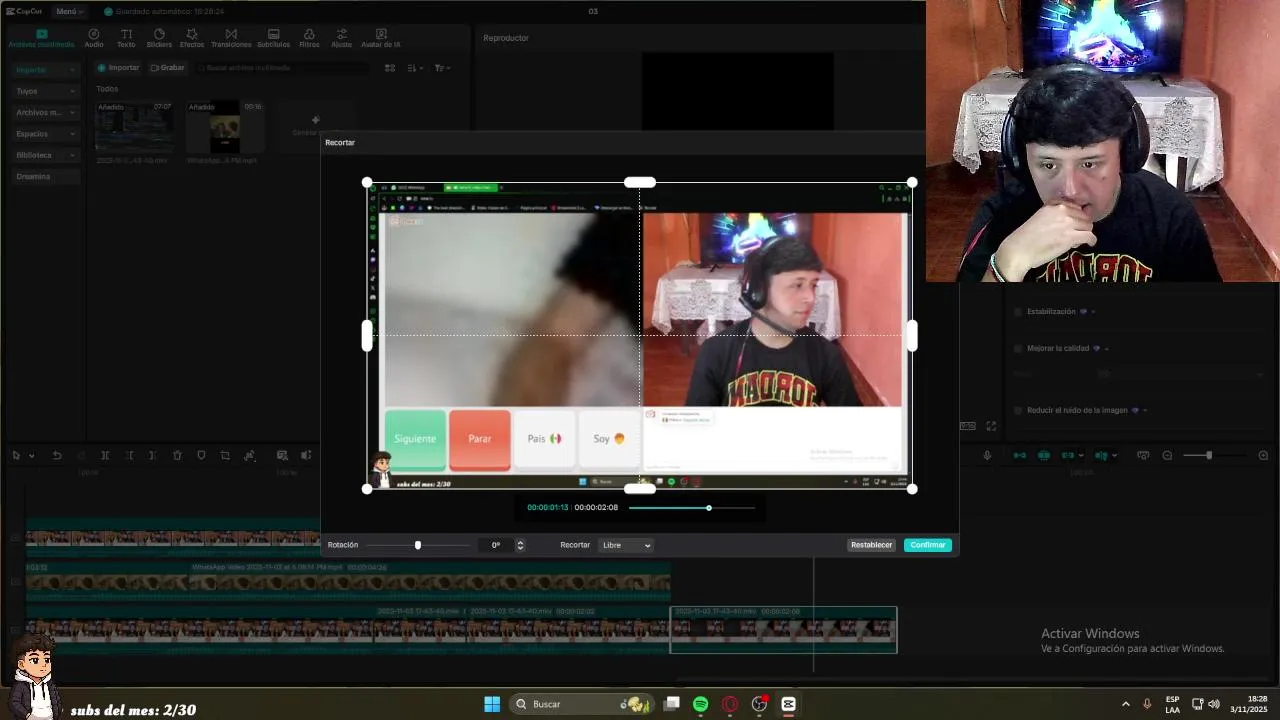Select the Archivos multimedia tab
The height and width of the screenshot is (720, 1280).
tap(41, 38)
